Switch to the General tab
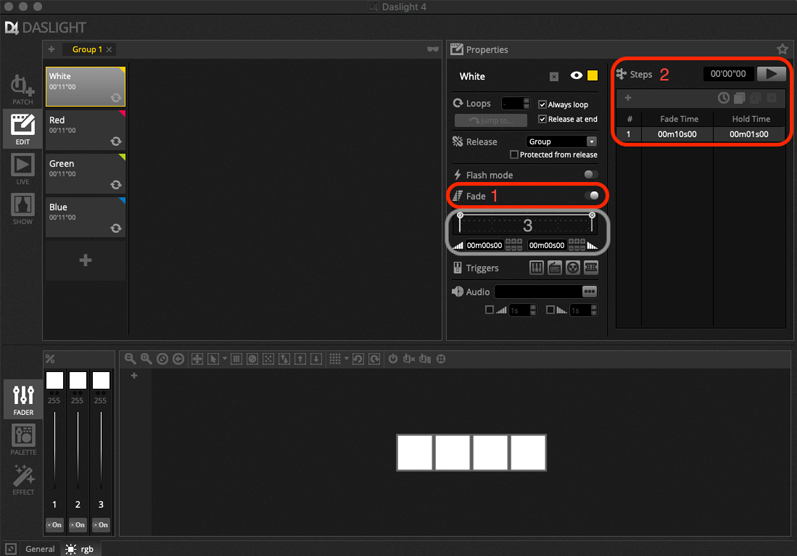The image size is (797, 556). 40,549
